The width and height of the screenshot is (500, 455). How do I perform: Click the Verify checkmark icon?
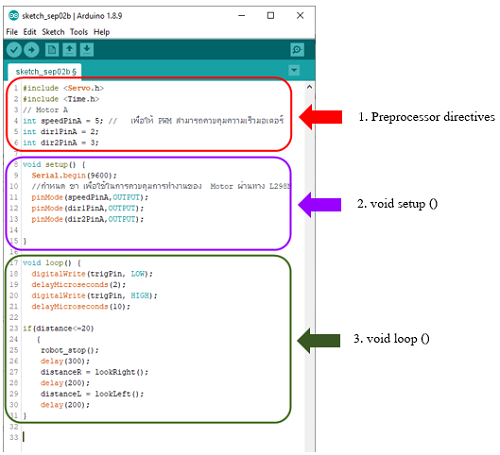coord(14,50)
